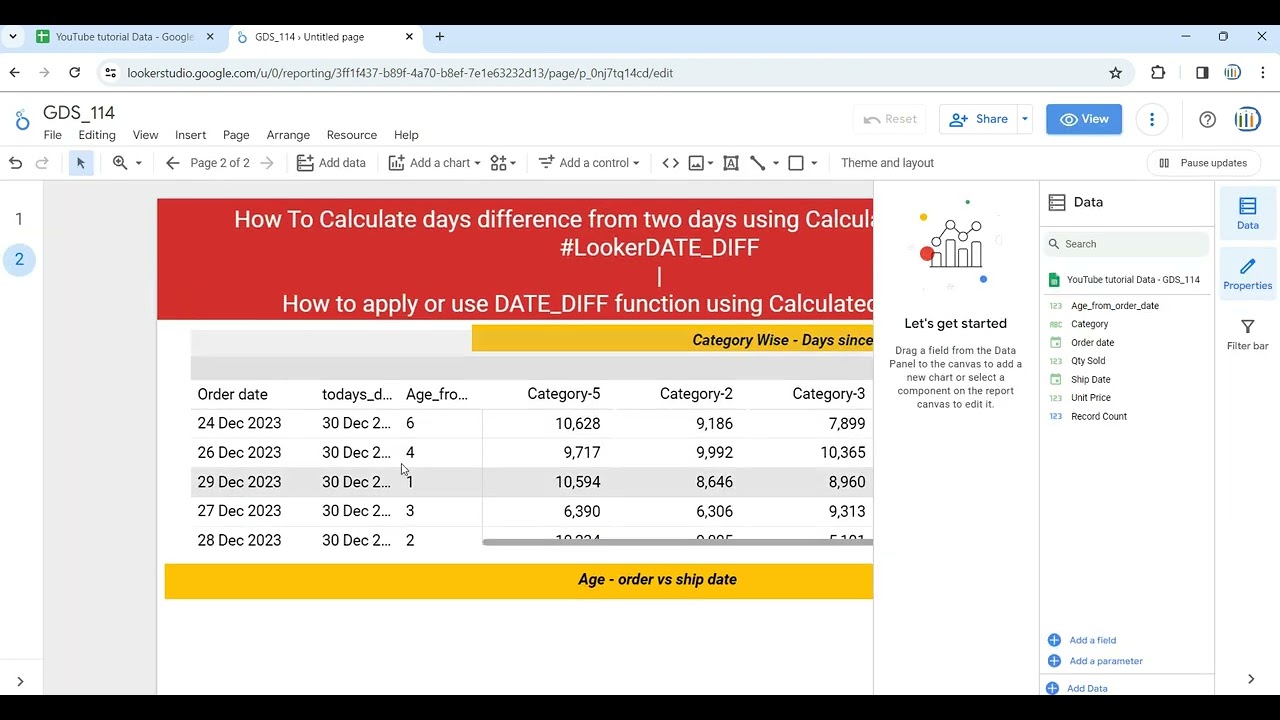Open the Insert menu
Screen dimensions: 1280x720
coord(190,135)
